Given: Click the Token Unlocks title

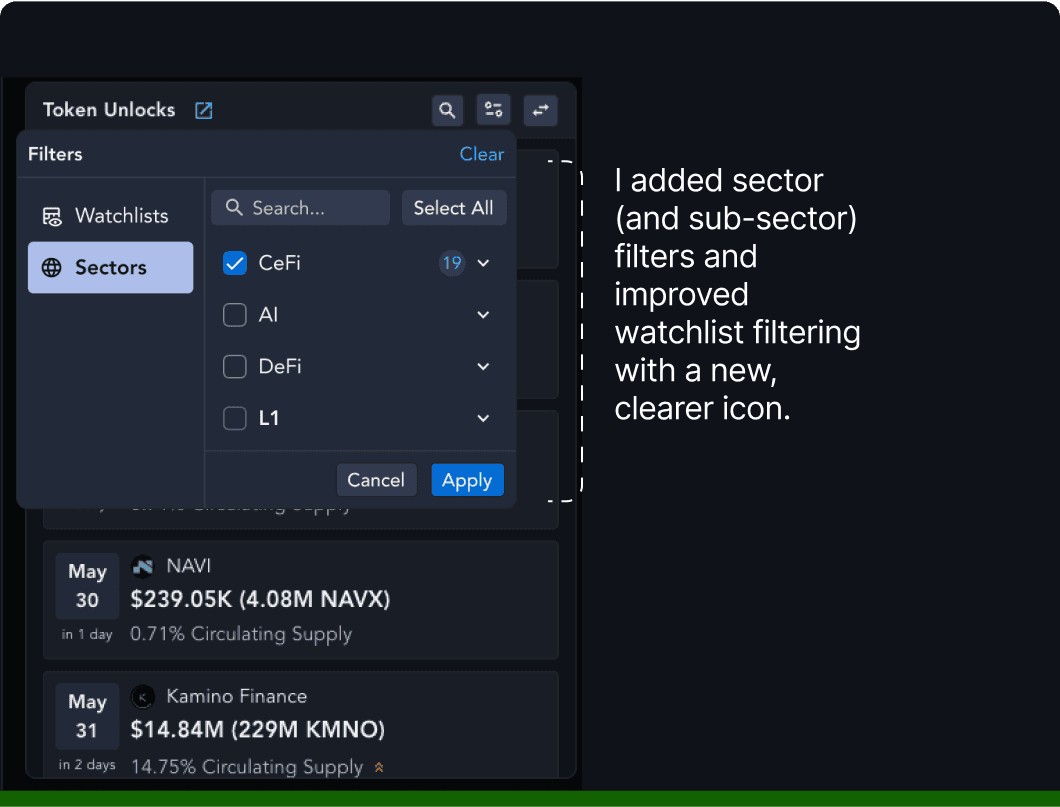Looking at the screenshot, I should pyautogui.click(x=109, y=110).
